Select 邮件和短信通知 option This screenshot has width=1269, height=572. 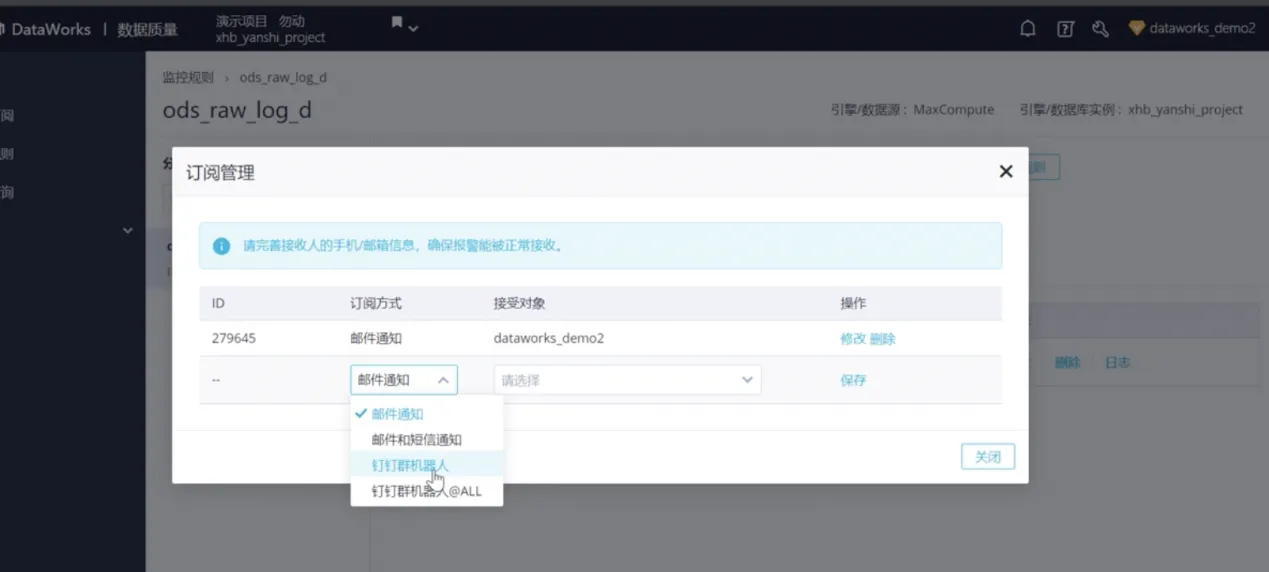pyautogui.click(x=427, y=440)
